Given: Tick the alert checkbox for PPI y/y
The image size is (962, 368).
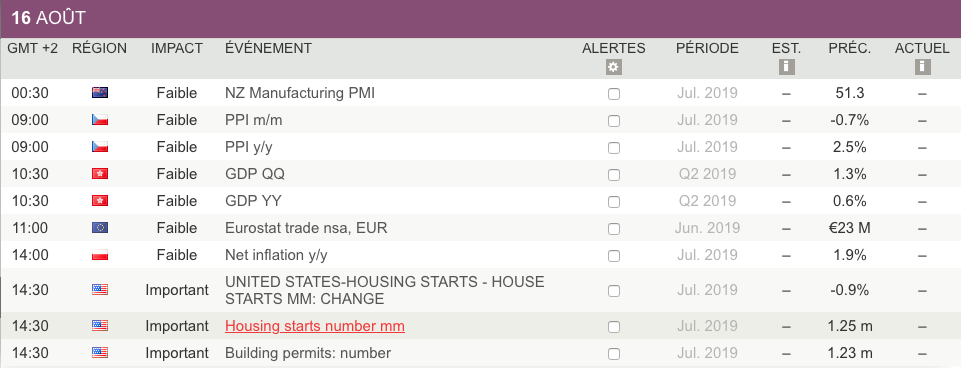Looking at the screenshot, I should [x=614, y=148].
